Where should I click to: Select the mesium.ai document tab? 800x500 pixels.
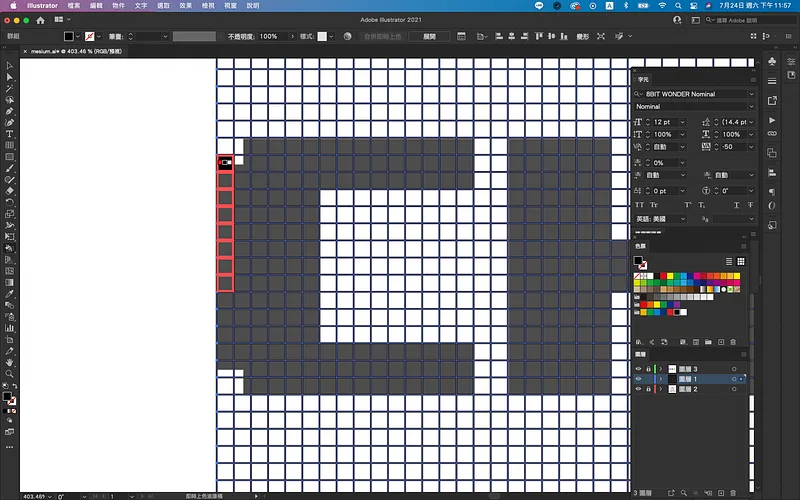tap(76, 51)
